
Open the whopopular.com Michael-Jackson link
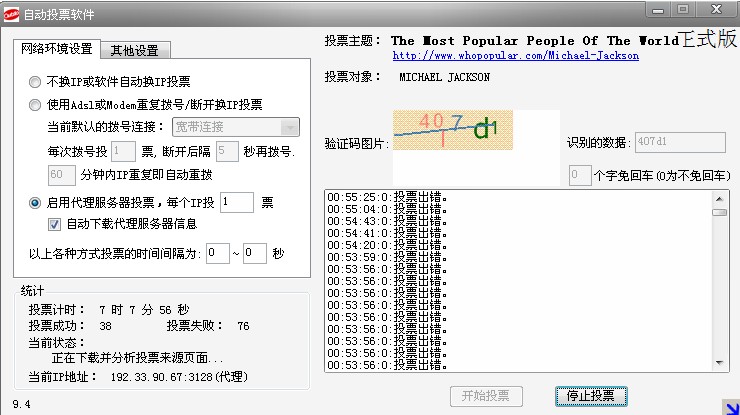tap(515, 56)
